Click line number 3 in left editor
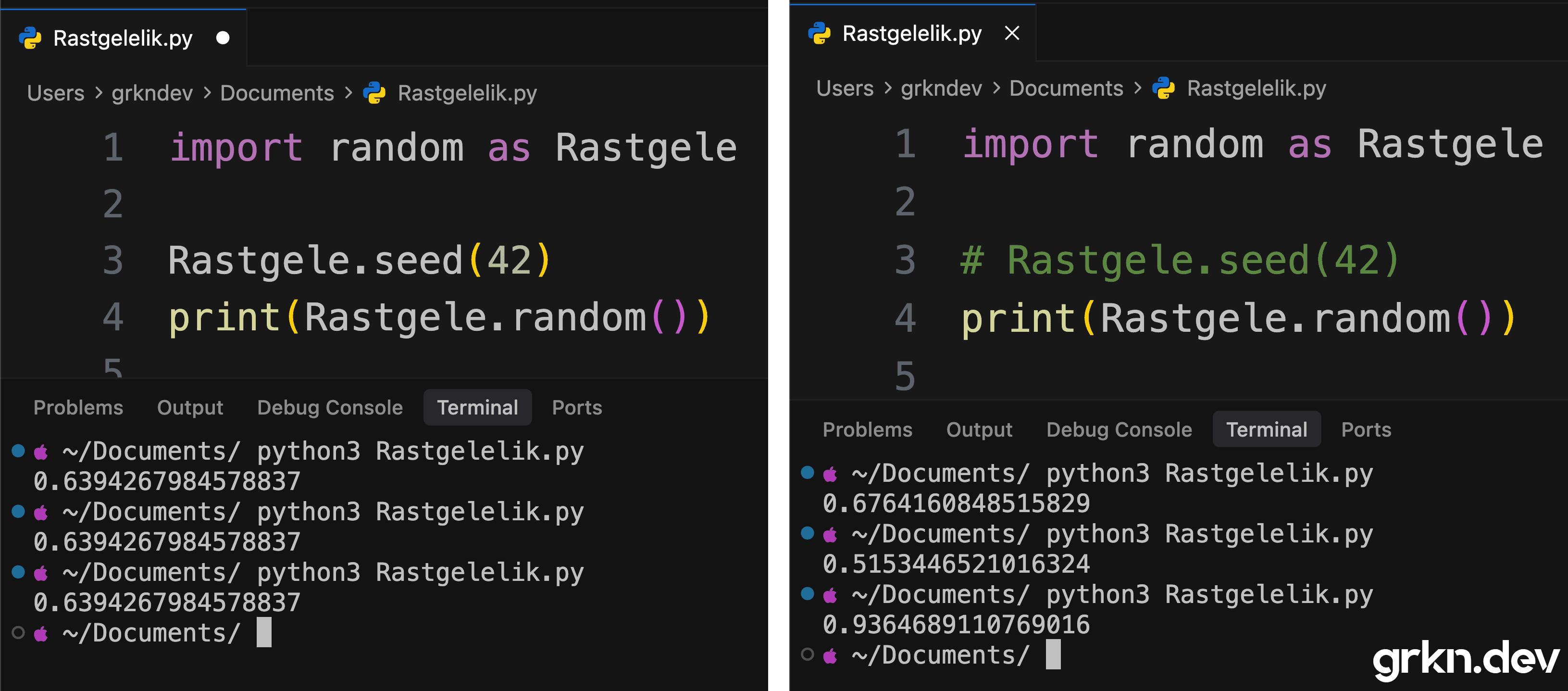This screenshot has width=1568, height=691. (x=113, y=260)
